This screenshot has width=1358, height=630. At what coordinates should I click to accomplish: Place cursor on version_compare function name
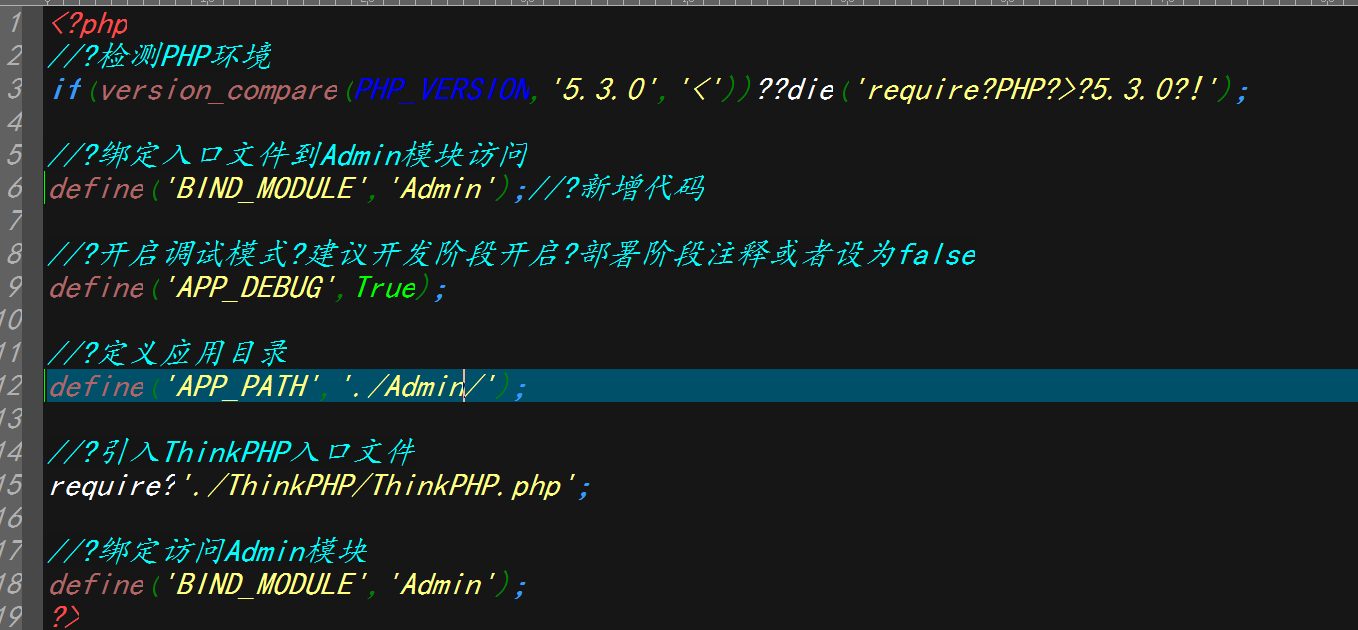tap(220, 90)
